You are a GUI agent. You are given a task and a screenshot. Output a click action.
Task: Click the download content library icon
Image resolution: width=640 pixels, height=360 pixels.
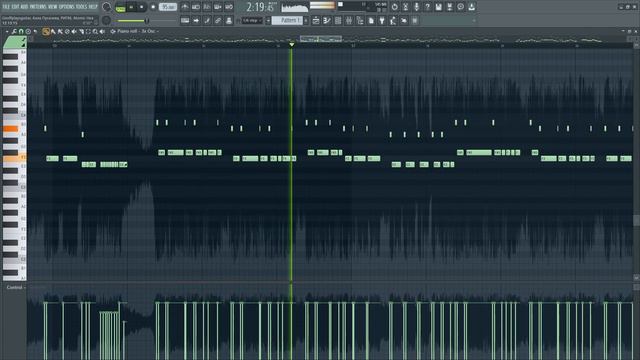471,7
